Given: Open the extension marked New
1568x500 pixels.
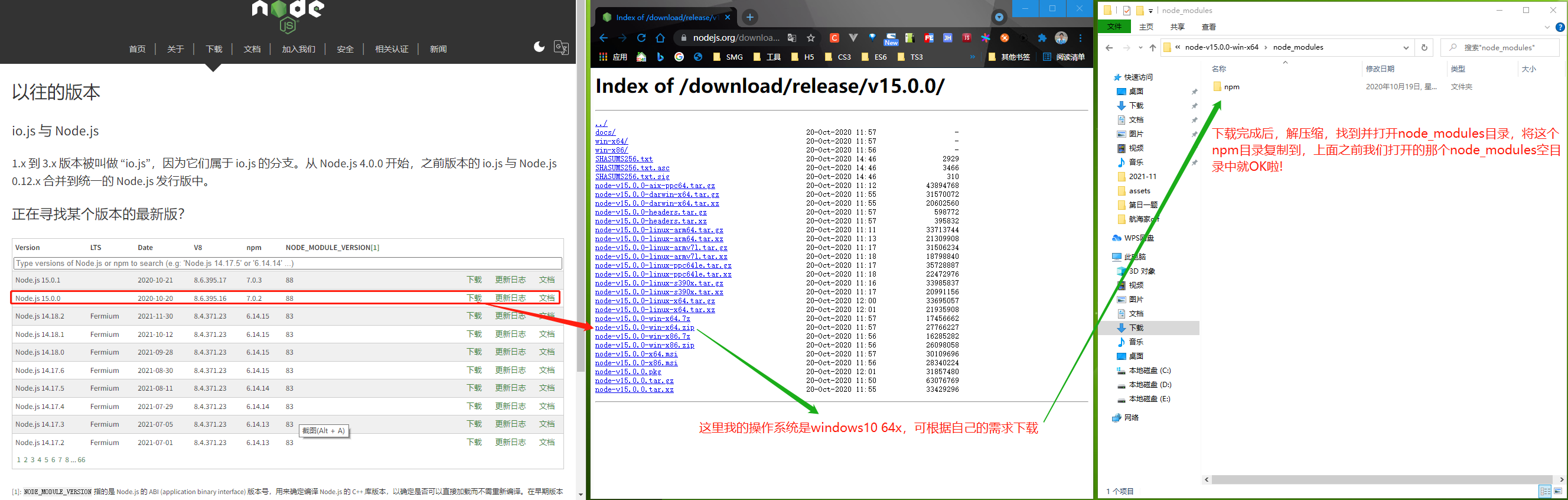Looking at the screenshot, I should (891, 39).
